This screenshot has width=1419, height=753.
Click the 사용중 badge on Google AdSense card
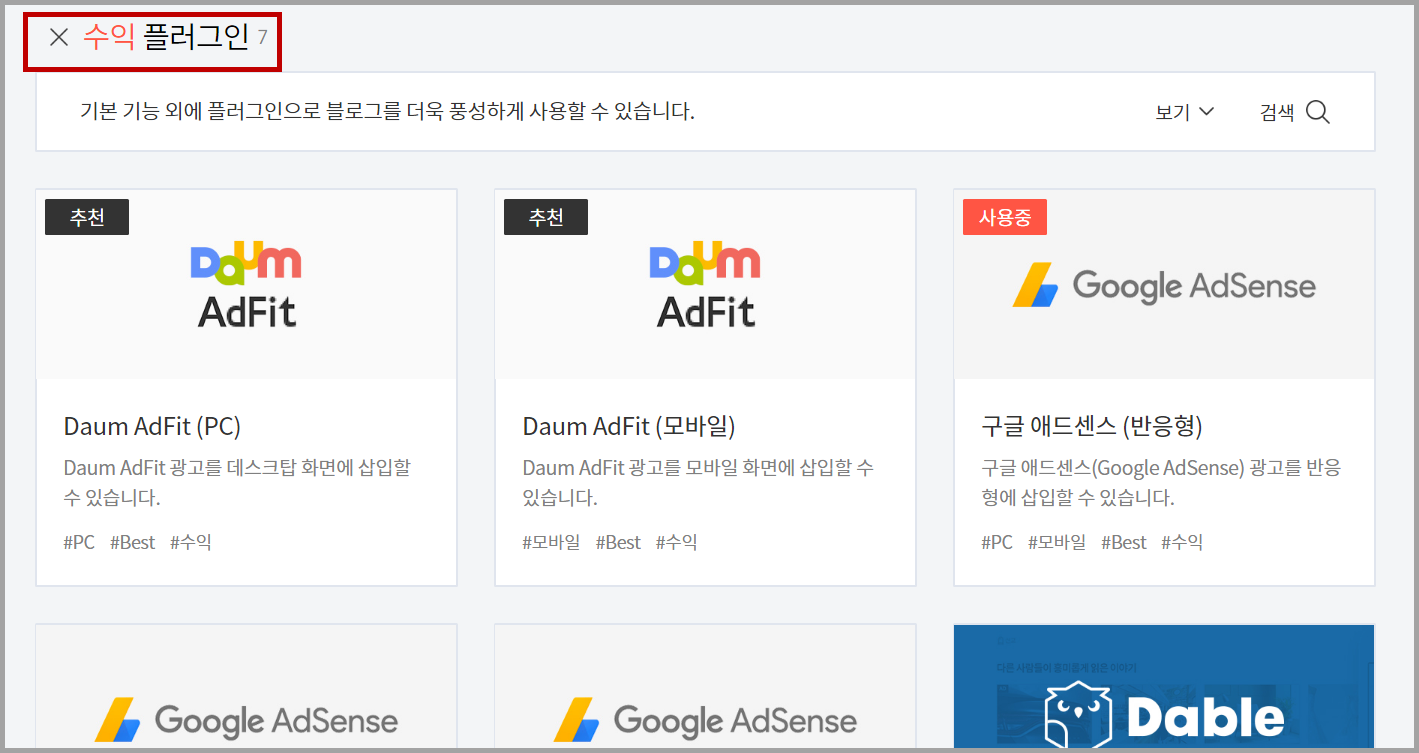point(1005,217)
